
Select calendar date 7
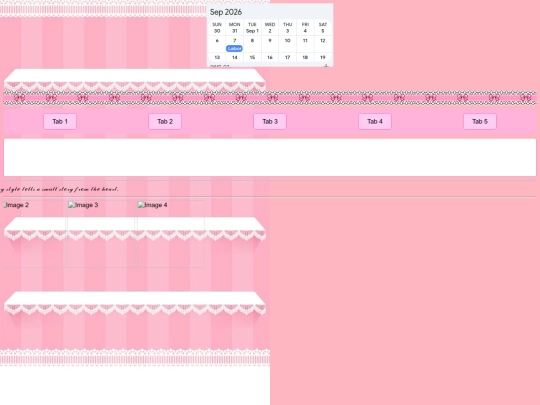(235, 41)
